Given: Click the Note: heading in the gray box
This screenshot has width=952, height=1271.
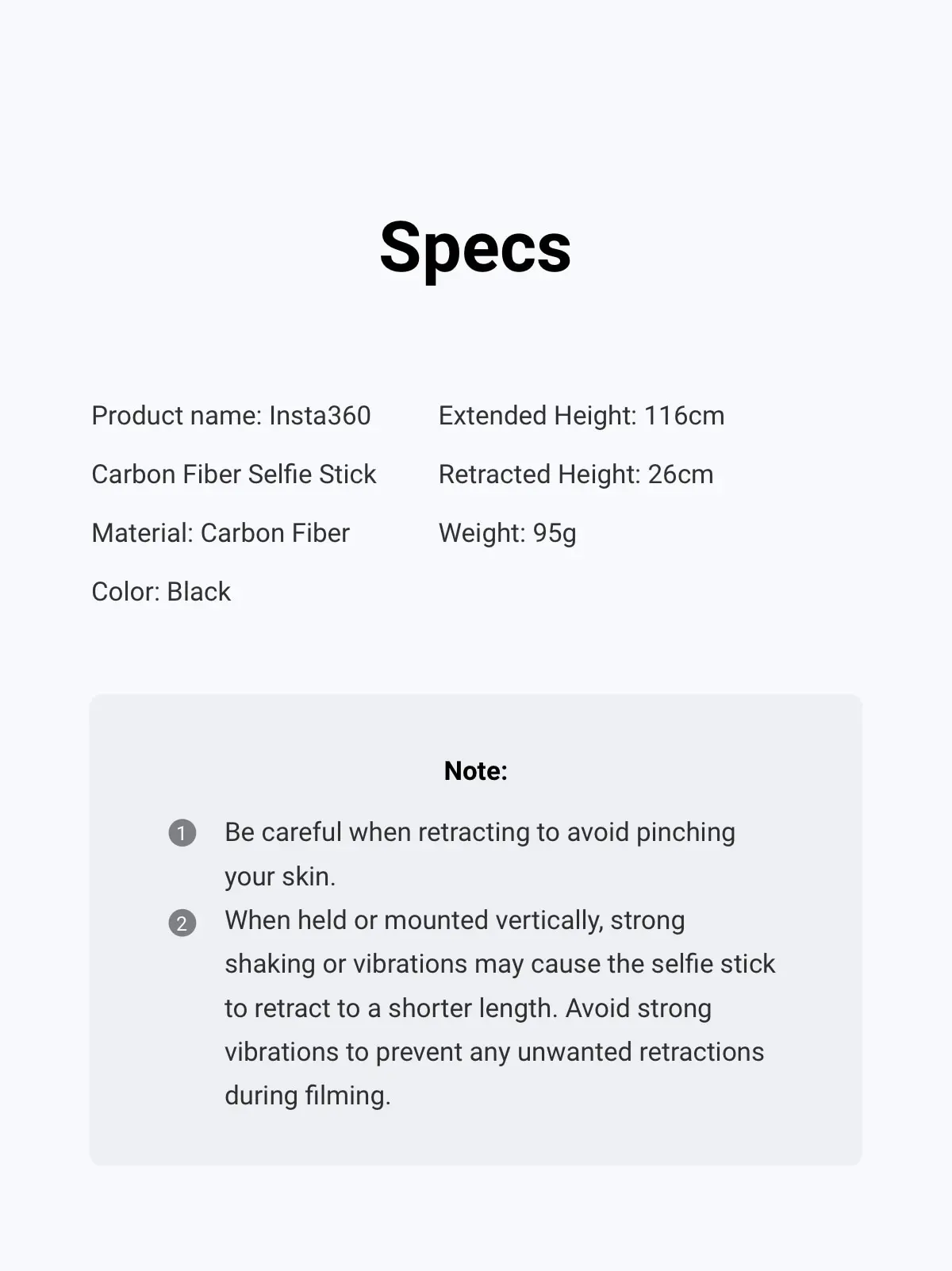Looking at the screenshot, I should [x=475, y=770].
